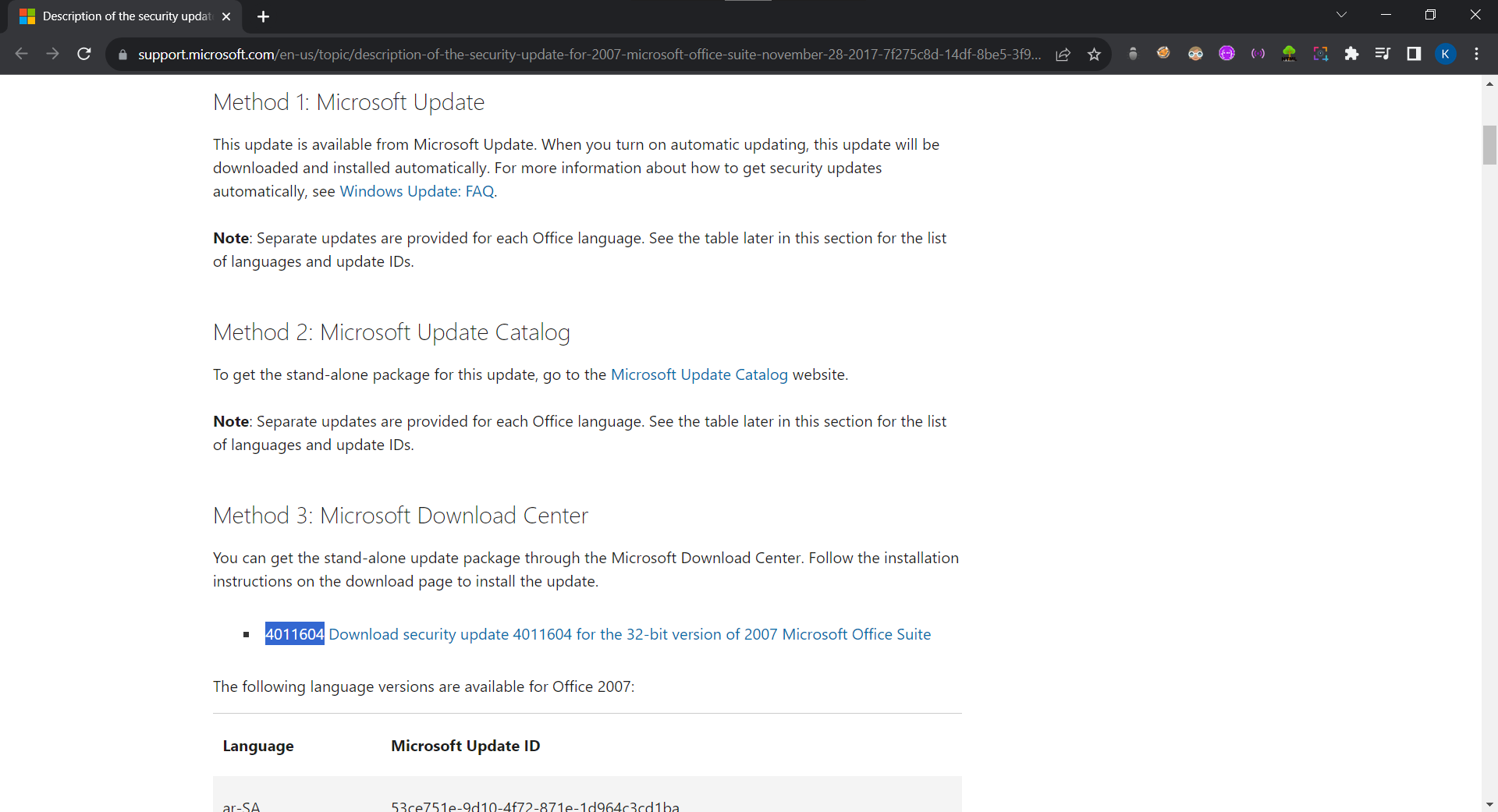Open the media controls icon
This screenshot has height=812, width=1498.
[x=1383, y=54]
